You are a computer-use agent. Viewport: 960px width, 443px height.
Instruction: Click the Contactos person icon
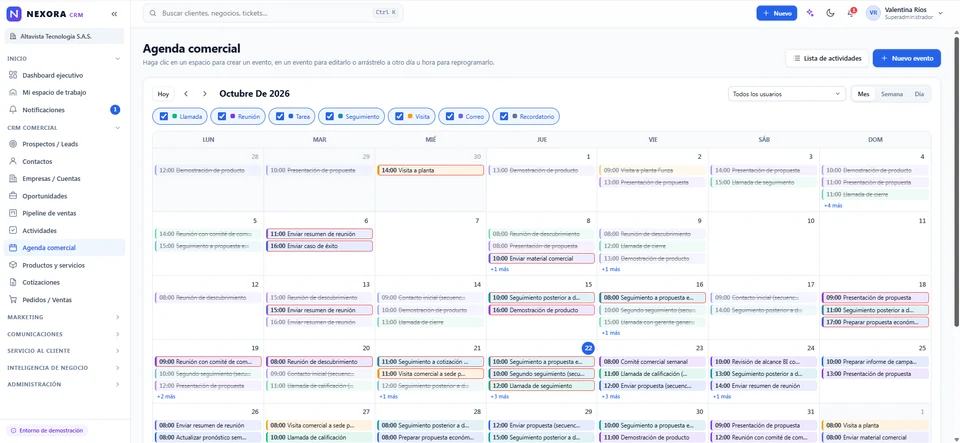click(13, 162)
